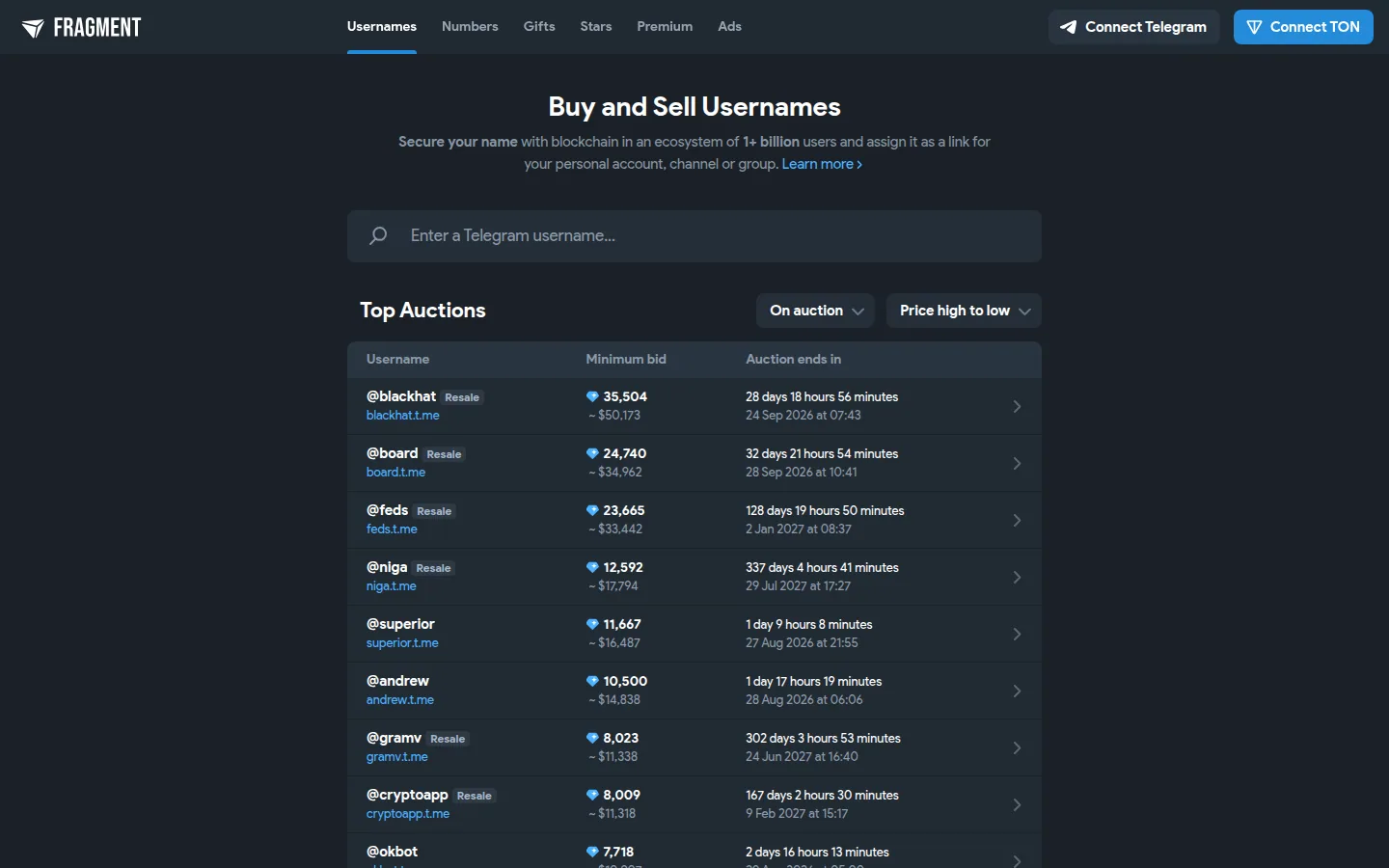Click the Resale badge next to @cryptoapp
This screenshot has height=868, width=1389.
[x=475, y=796]
